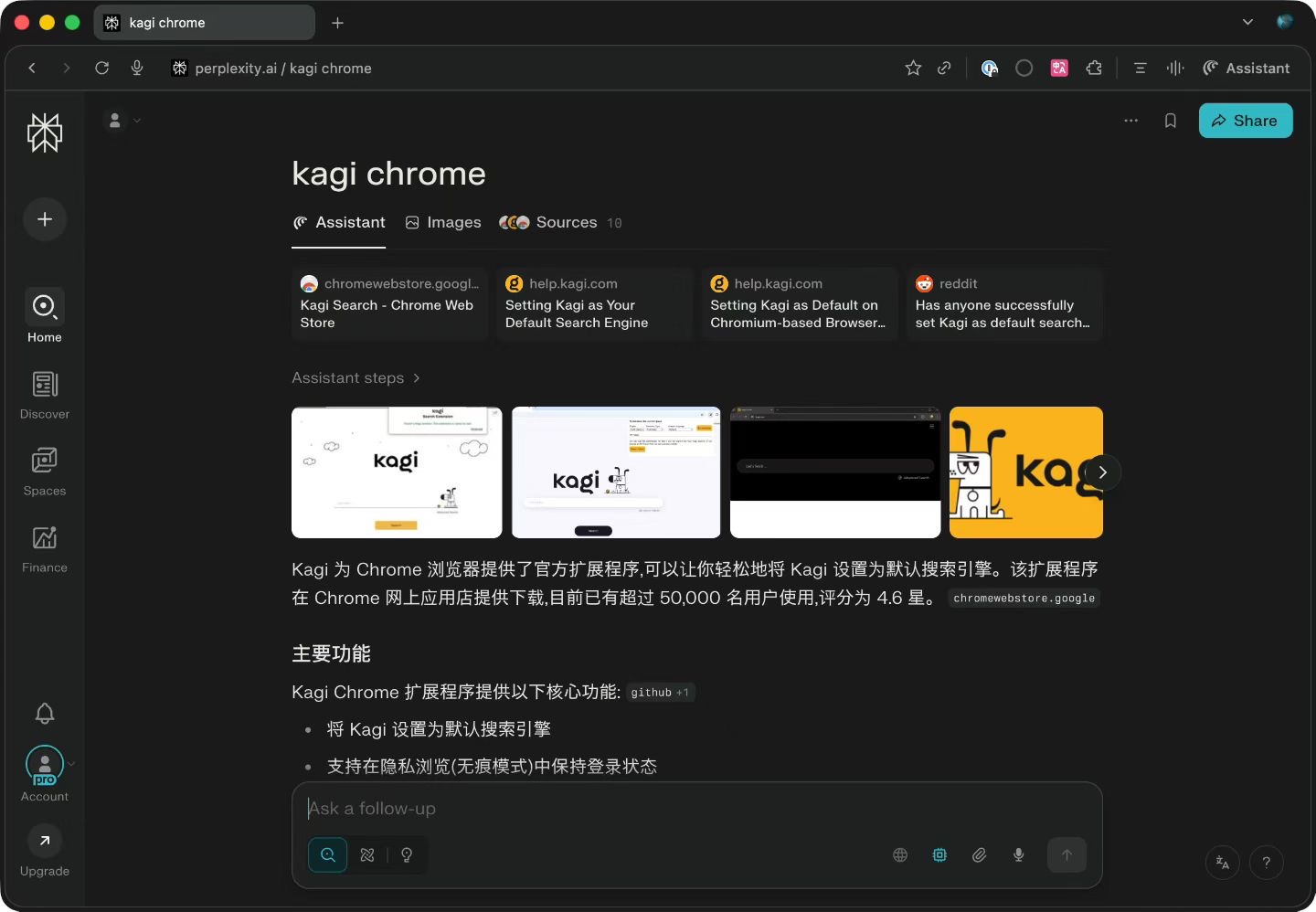Select the kagi chrome browser tab

pos(204,23)
